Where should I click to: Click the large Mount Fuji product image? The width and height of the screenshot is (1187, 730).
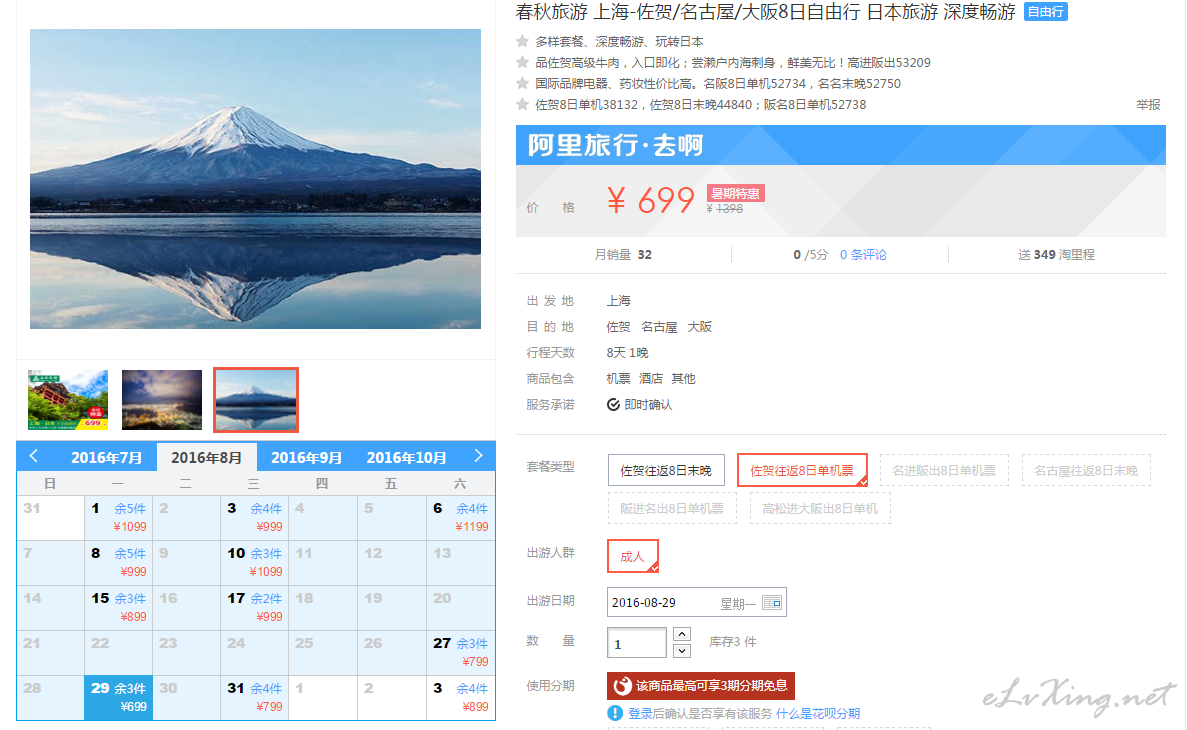[255, 179]
